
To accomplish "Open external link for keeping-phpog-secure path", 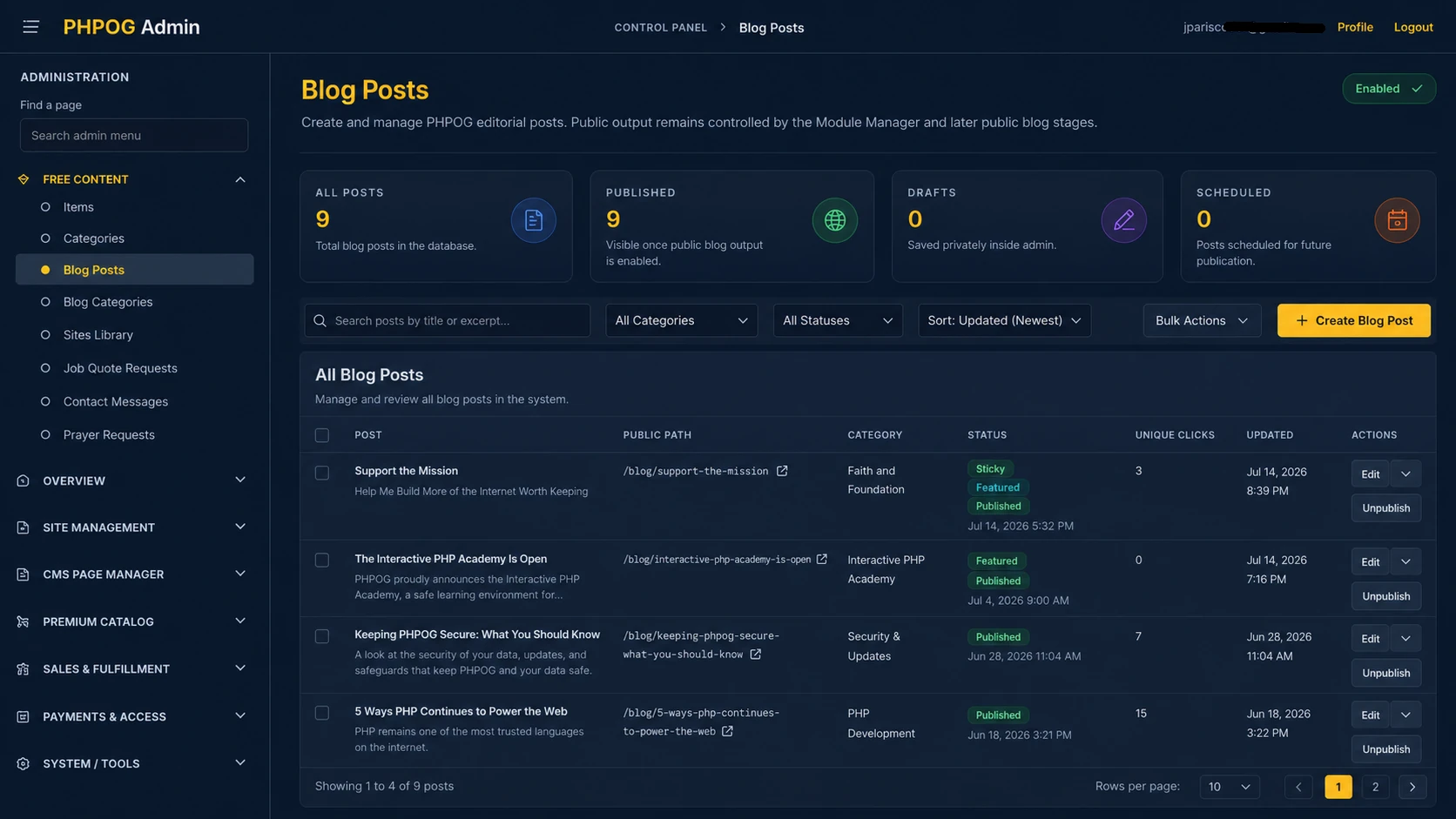I will click(x=755, y=654).
